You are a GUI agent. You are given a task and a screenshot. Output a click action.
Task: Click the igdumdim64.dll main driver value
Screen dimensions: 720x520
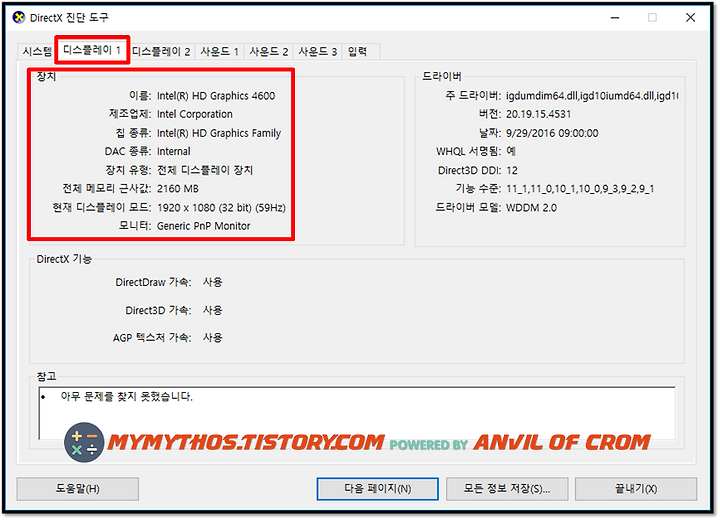(x=592, y=96)
